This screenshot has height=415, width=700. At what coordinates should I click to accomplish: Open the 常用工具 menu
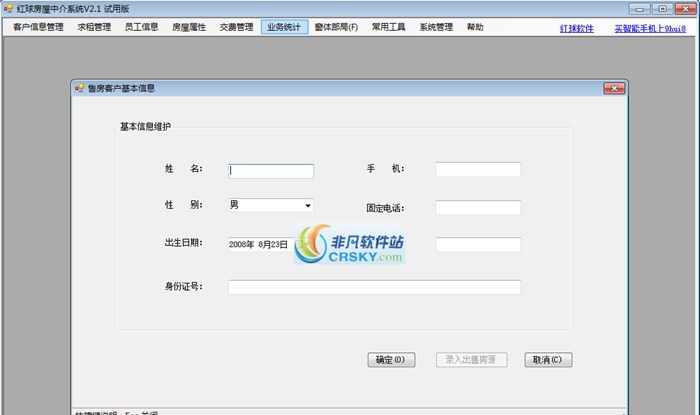[x=388, y=27]
